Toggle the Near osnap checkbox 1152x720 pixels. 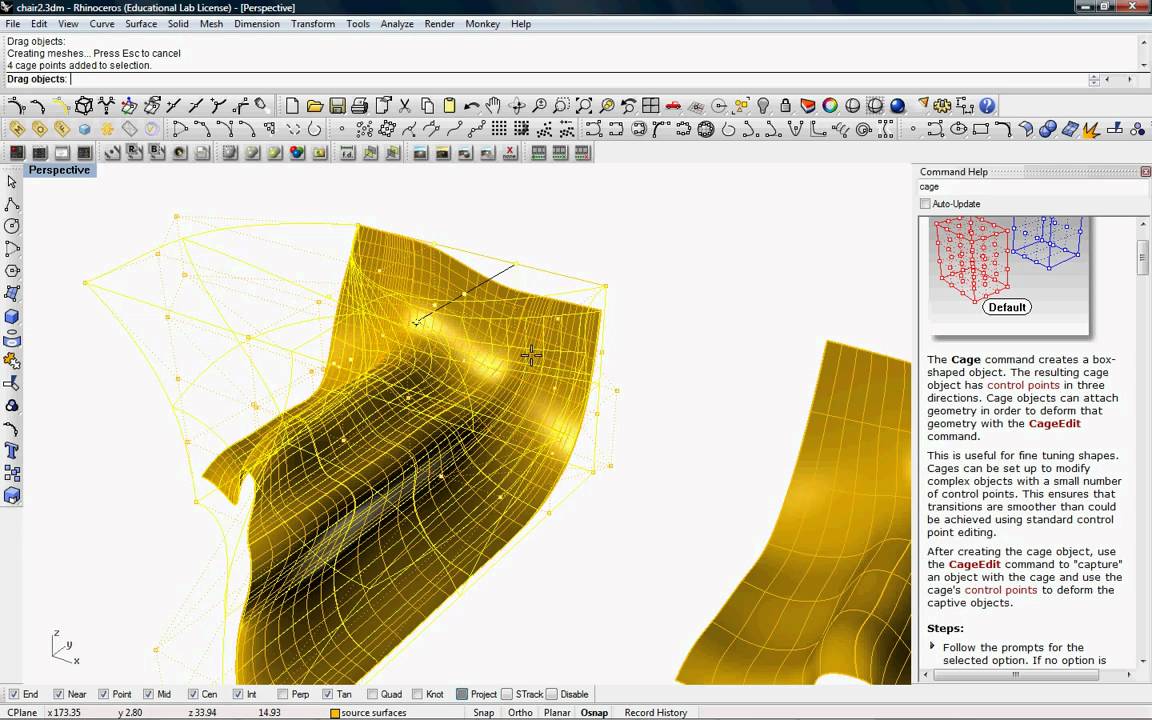click(58, 694)
